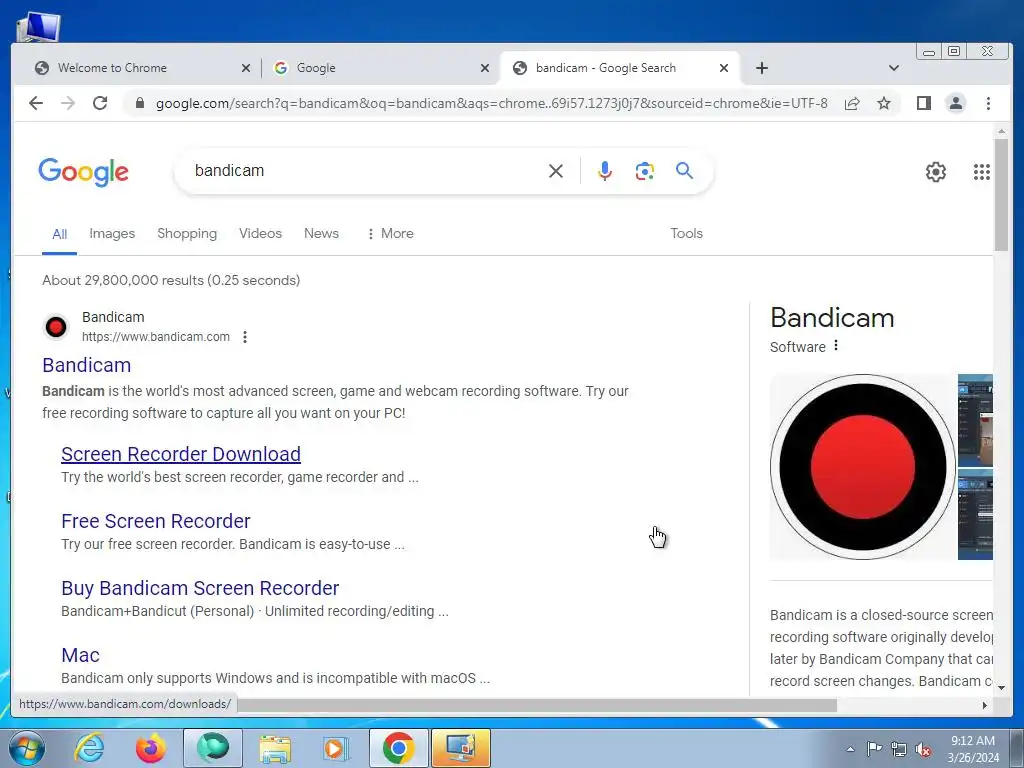Click the Chrome taskbar button
The height and width of the screenshot is (768, 1024).
(398, 748)
